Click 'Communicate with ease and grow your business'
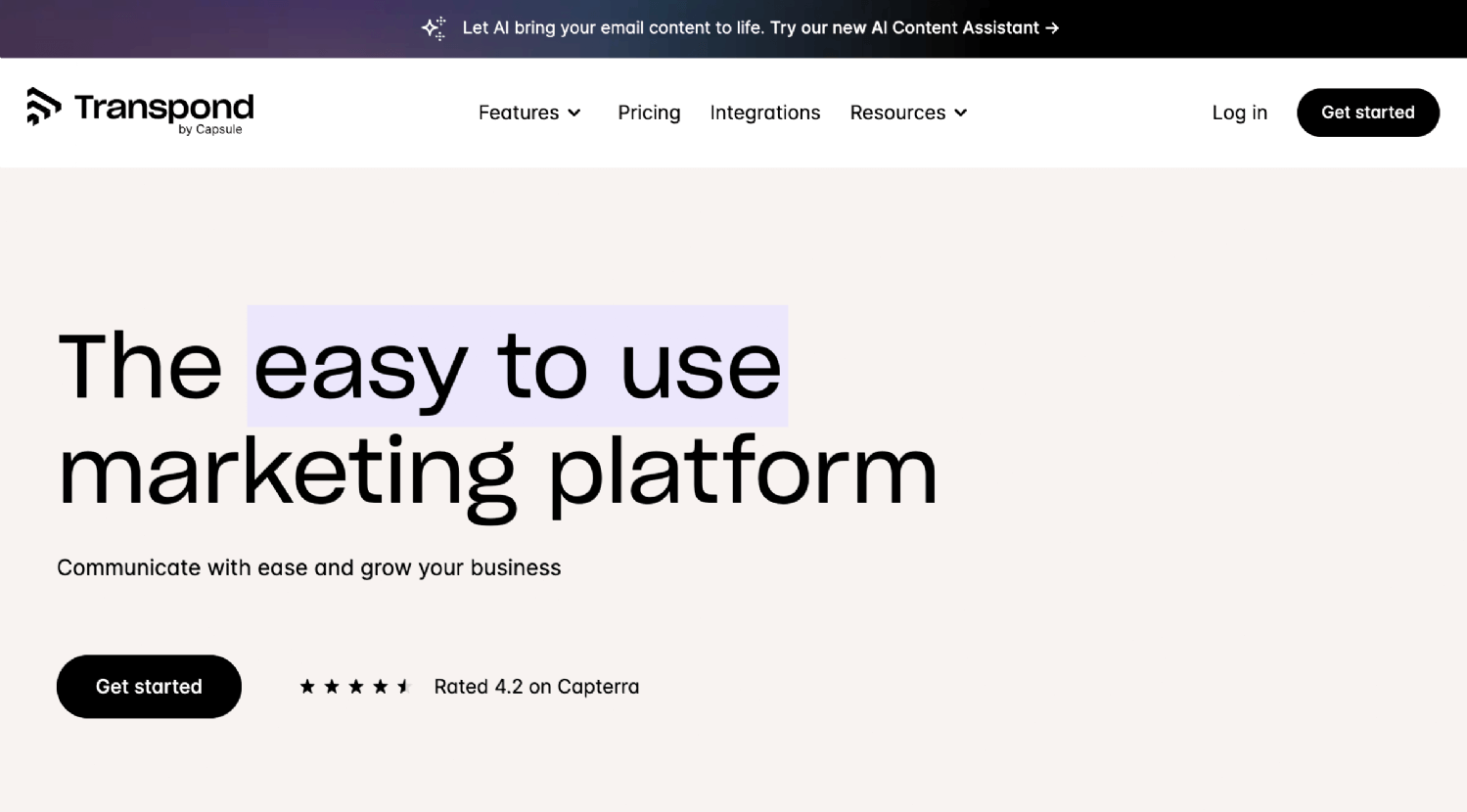The image size is (1467, 812). click(309, 567)
